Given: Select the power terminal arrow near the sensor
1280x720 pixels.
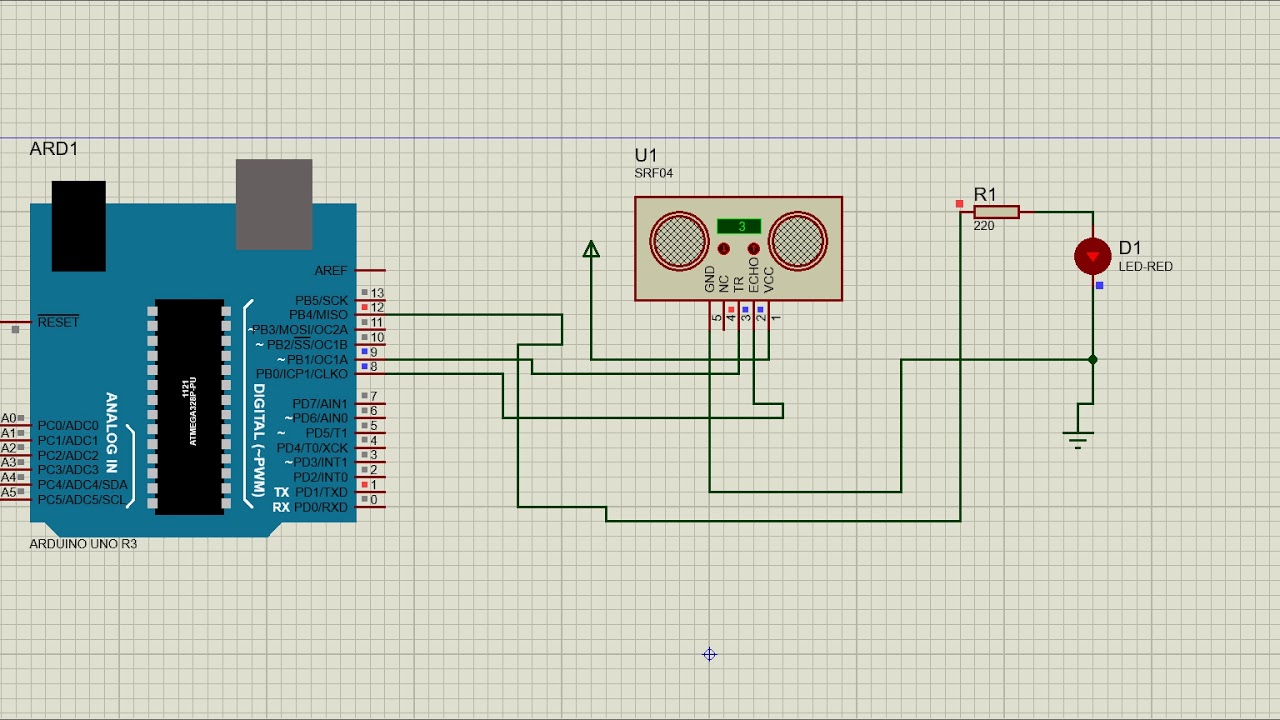Looking at the screenshot, I should [x=591, y=249].
